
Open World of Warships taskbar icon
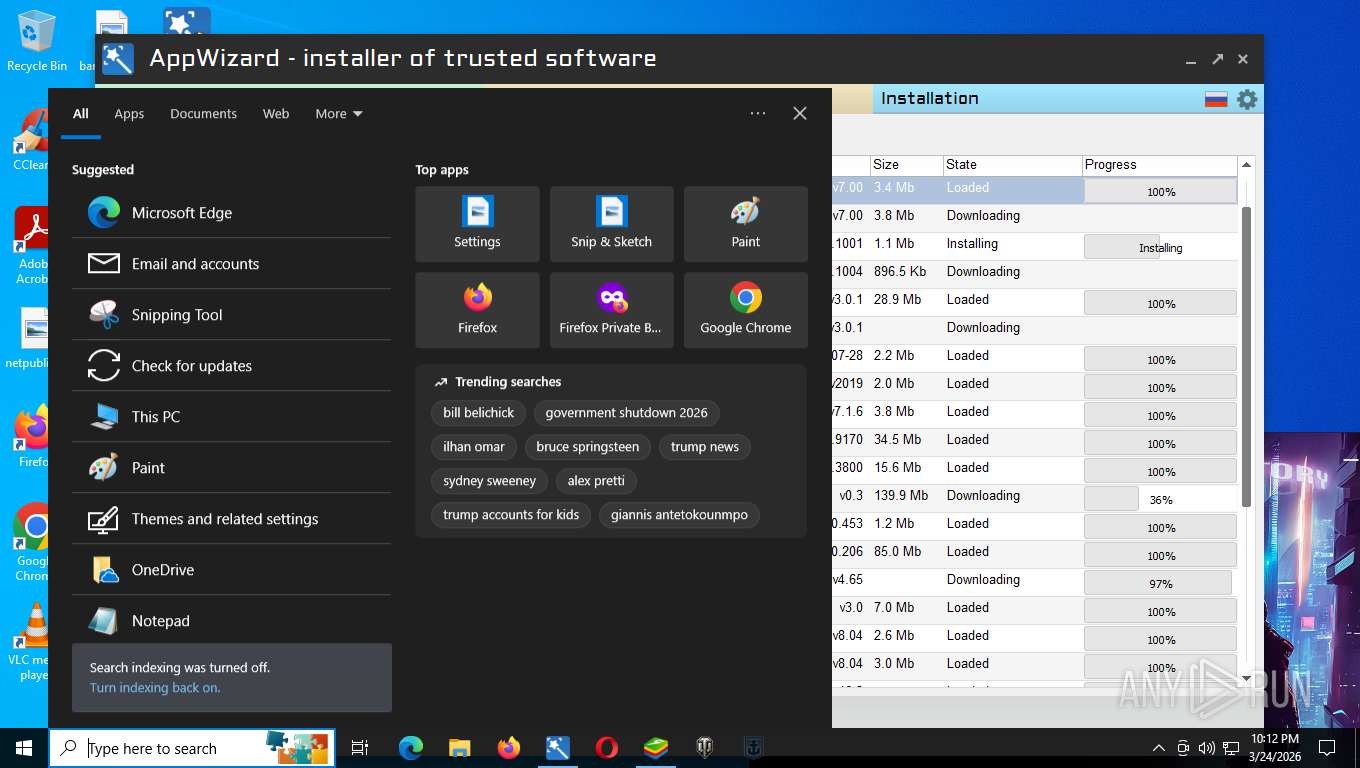(753, 747)
